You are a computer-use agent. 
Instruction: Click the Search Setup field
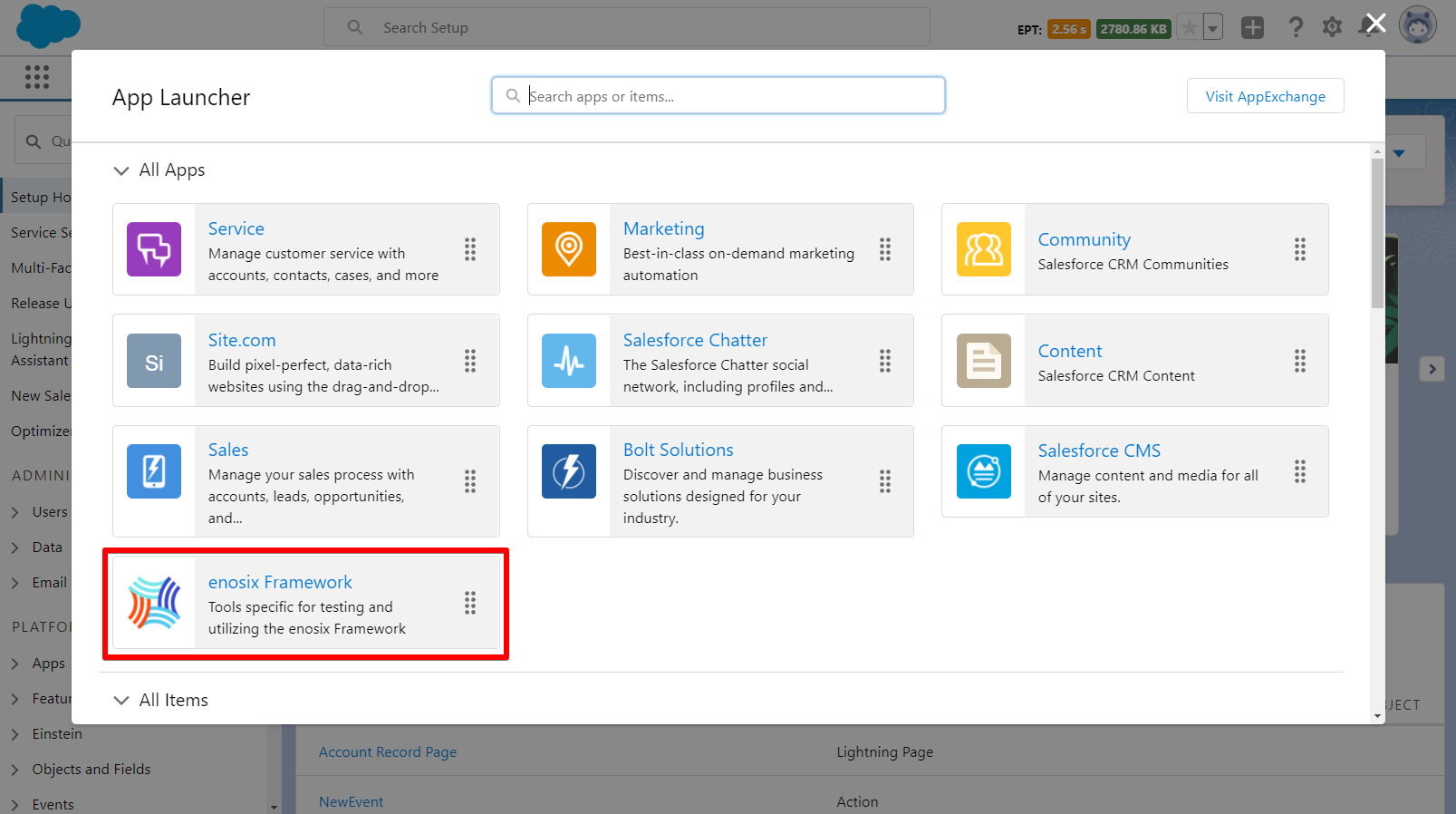627,27
